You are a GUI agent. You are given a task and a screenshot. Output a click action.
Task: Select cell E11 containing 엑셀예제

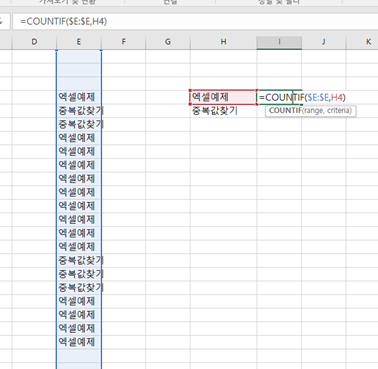coord(79,192)
